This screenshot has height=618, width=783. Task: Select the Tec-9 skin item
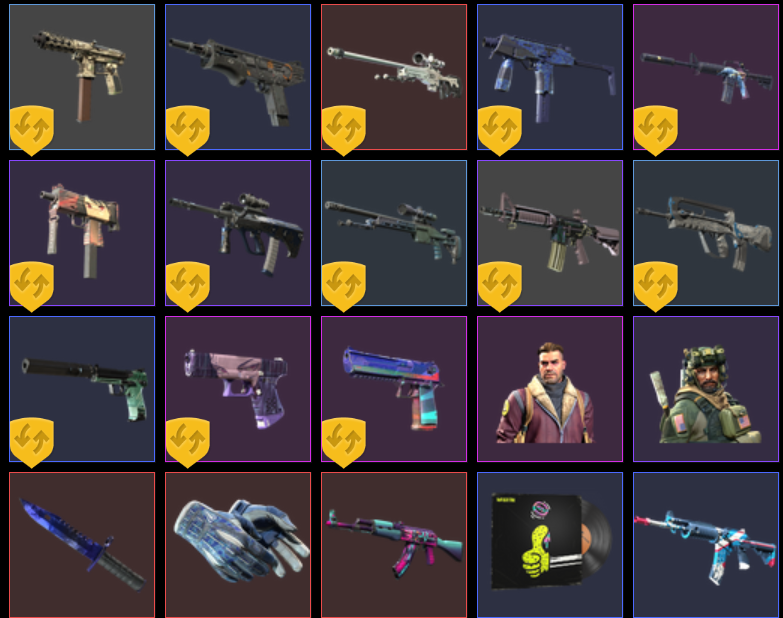[82, 77]
